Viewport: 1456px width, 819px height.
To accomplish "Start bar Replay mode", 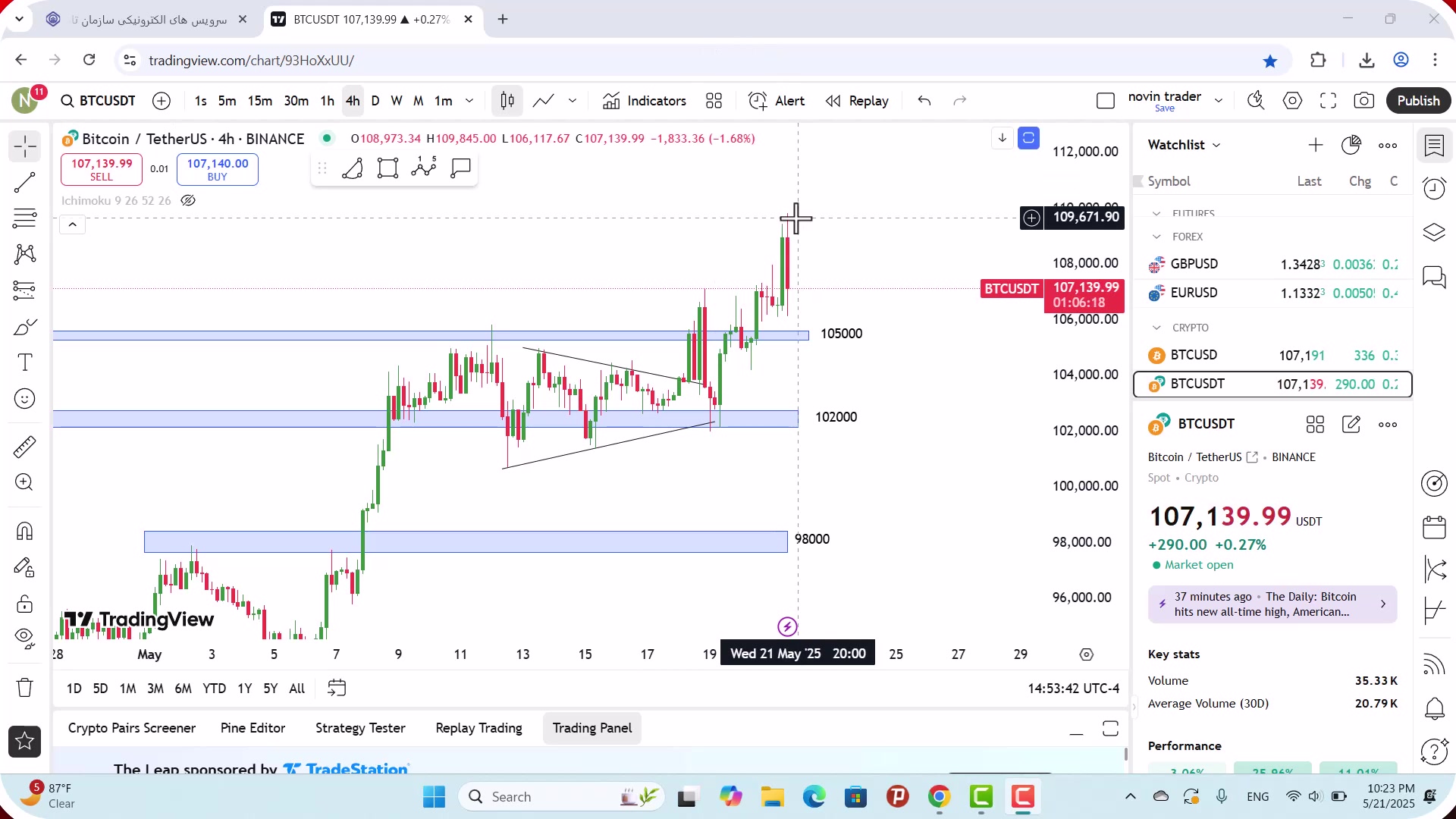I will [x=857, y=101].
